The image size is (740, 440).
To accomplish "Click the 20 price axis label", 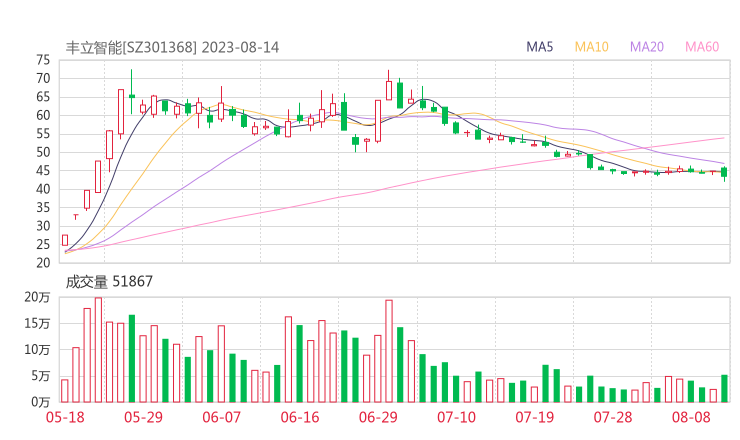I will (x=43, y=263).
